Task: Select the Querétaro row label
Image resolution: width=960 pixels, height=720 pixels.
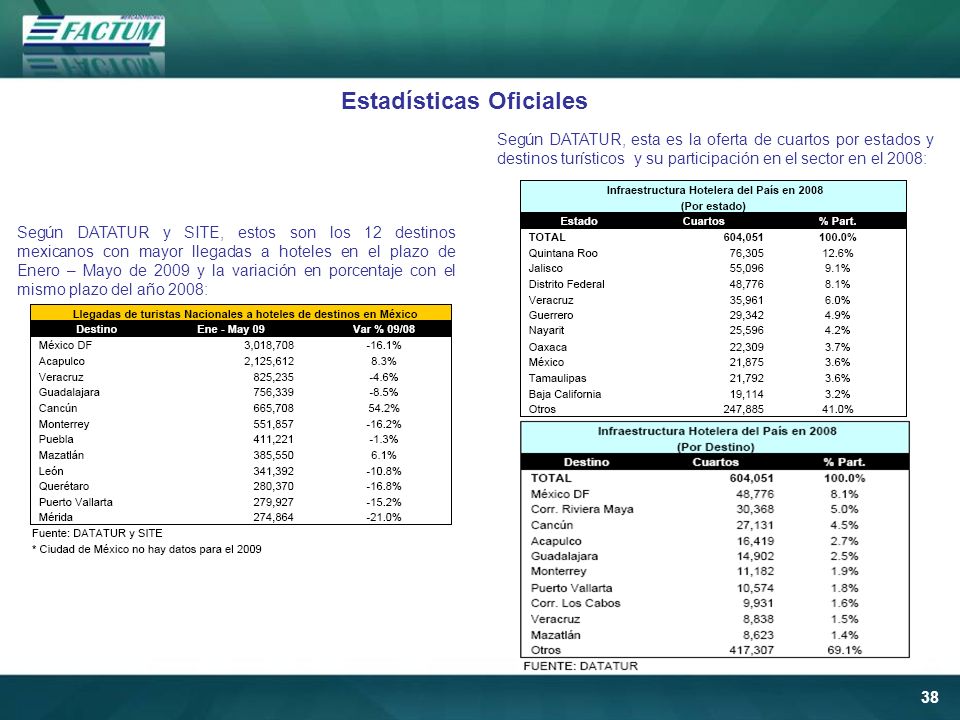Action: [x=64, y=486]
